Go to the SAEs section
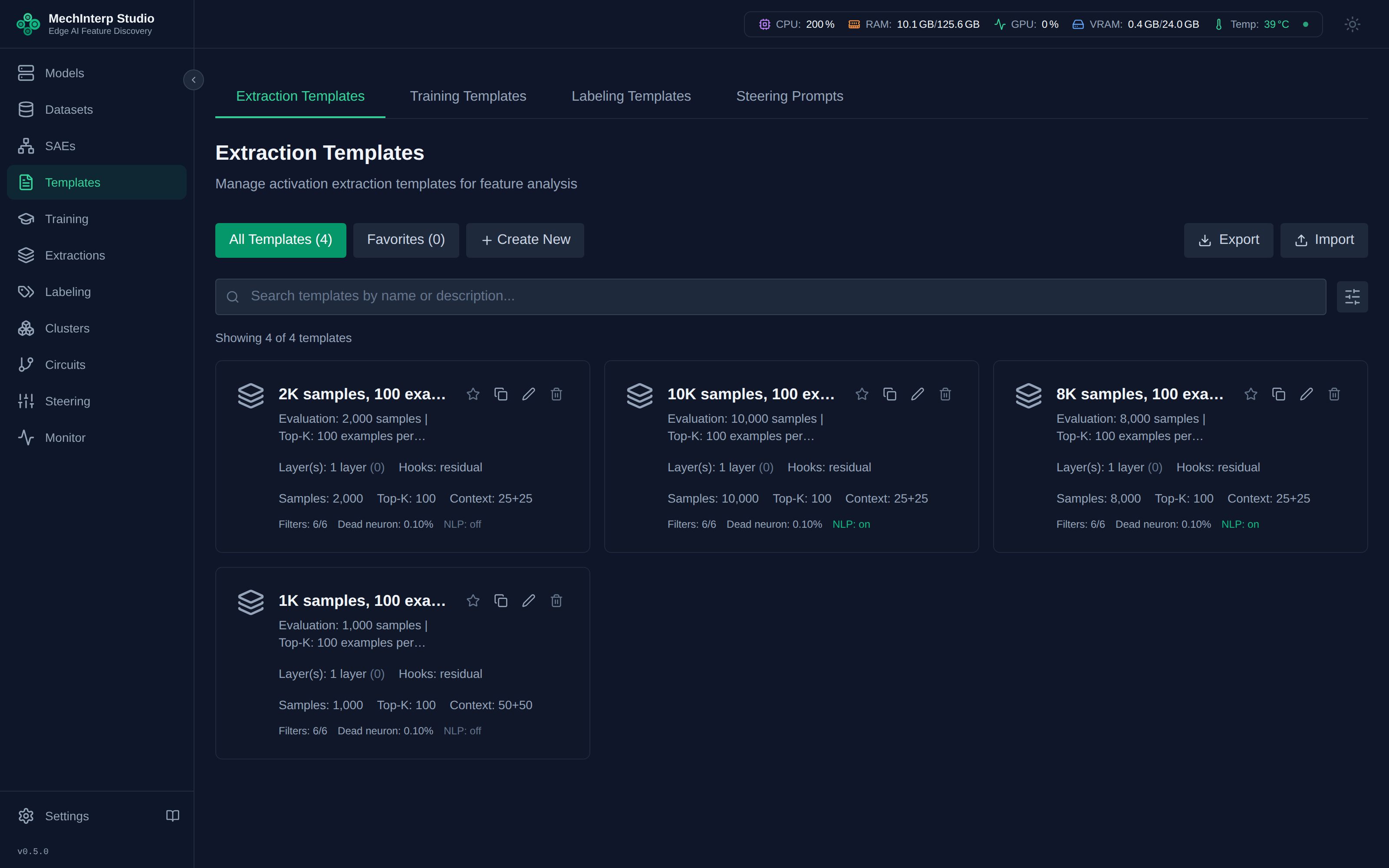 [96, 146]
